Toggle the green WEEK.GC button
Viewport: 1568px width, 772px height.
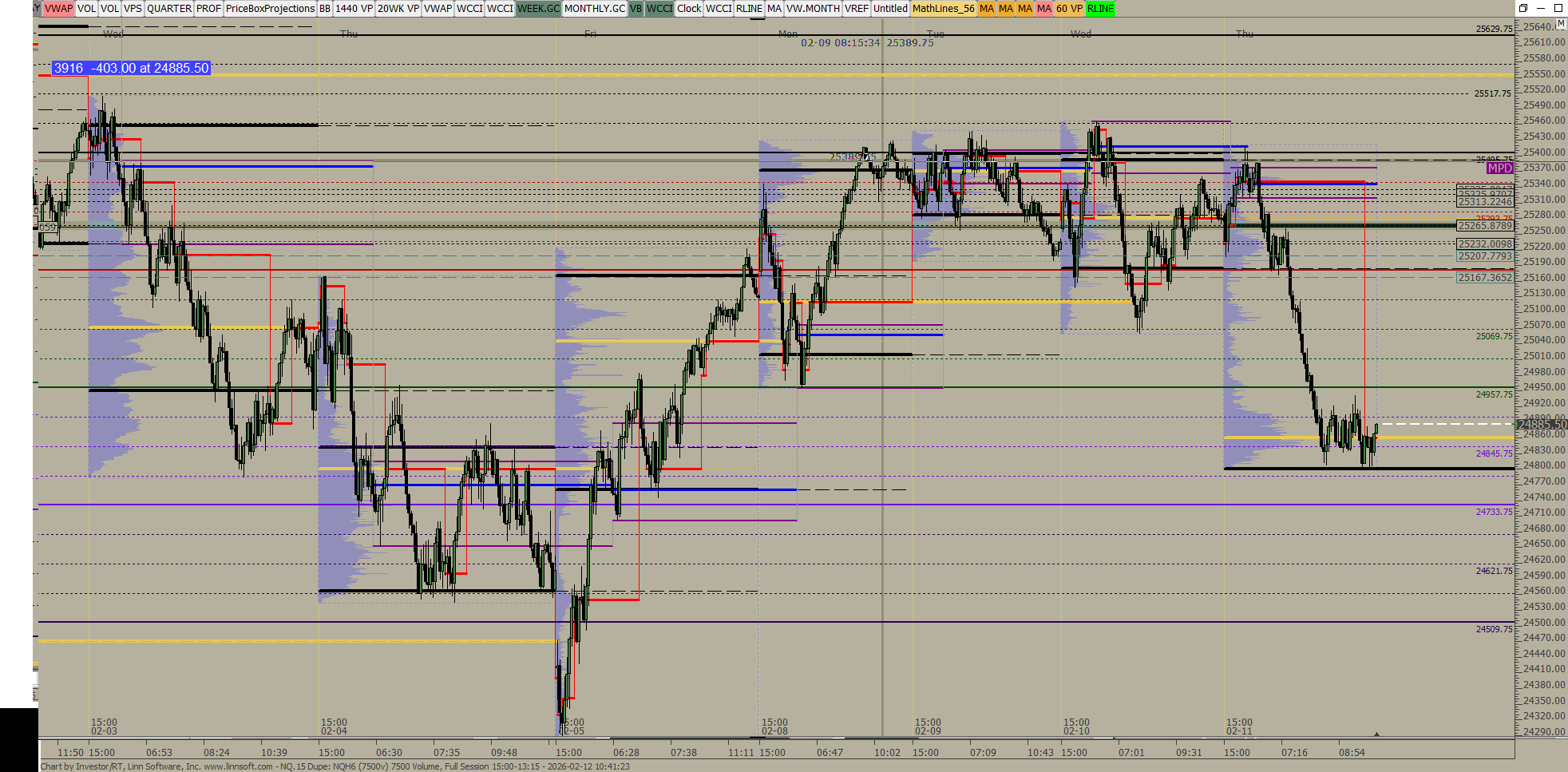[538, 9]
